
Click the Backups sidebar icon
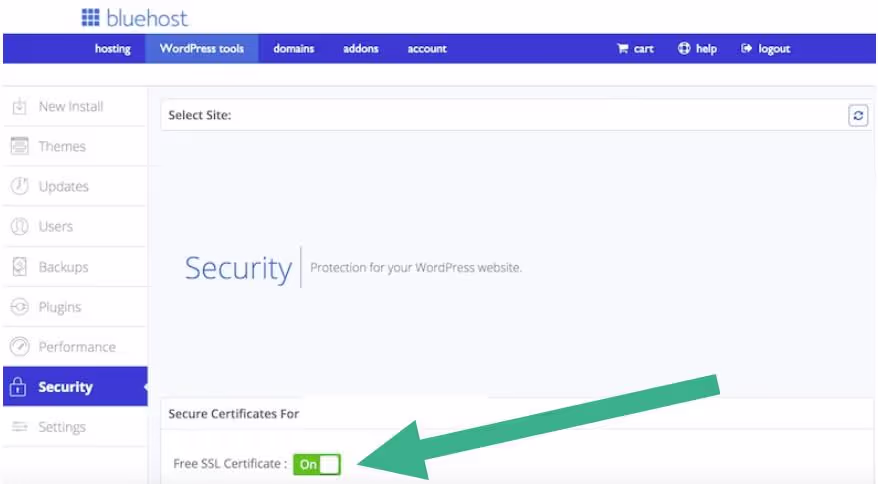pyautogui.click(x=20, y=267)
